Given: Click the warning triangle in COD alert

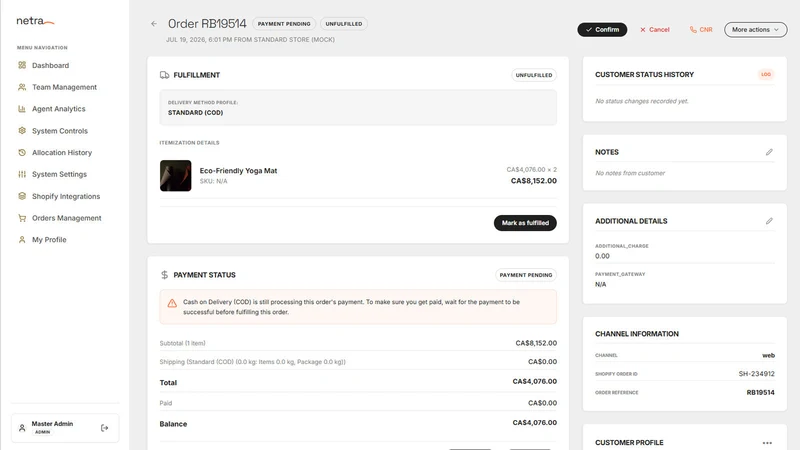Looking at the screenshot, I should (172, 303).
